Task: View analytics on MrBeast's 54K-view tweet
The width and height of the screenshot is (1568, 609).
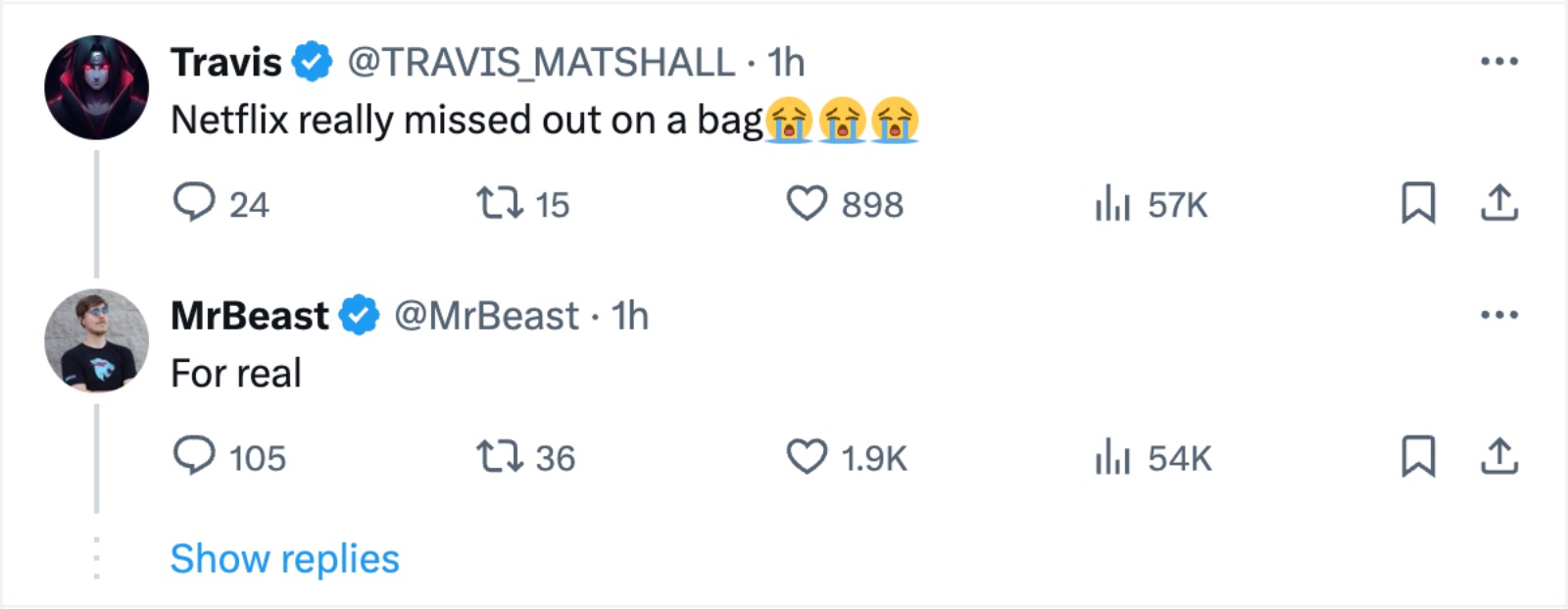Action: pyautogui.click(x=1113, y=458)
